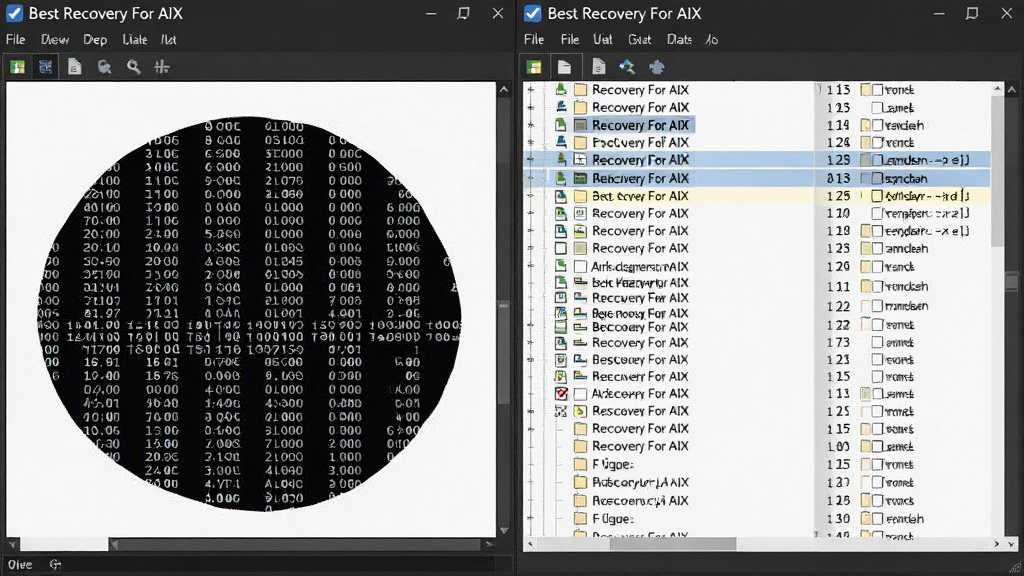Click up arrow of left window vertical scrollbar
This screenshot has width=1024, height=576.
(504, 89)
